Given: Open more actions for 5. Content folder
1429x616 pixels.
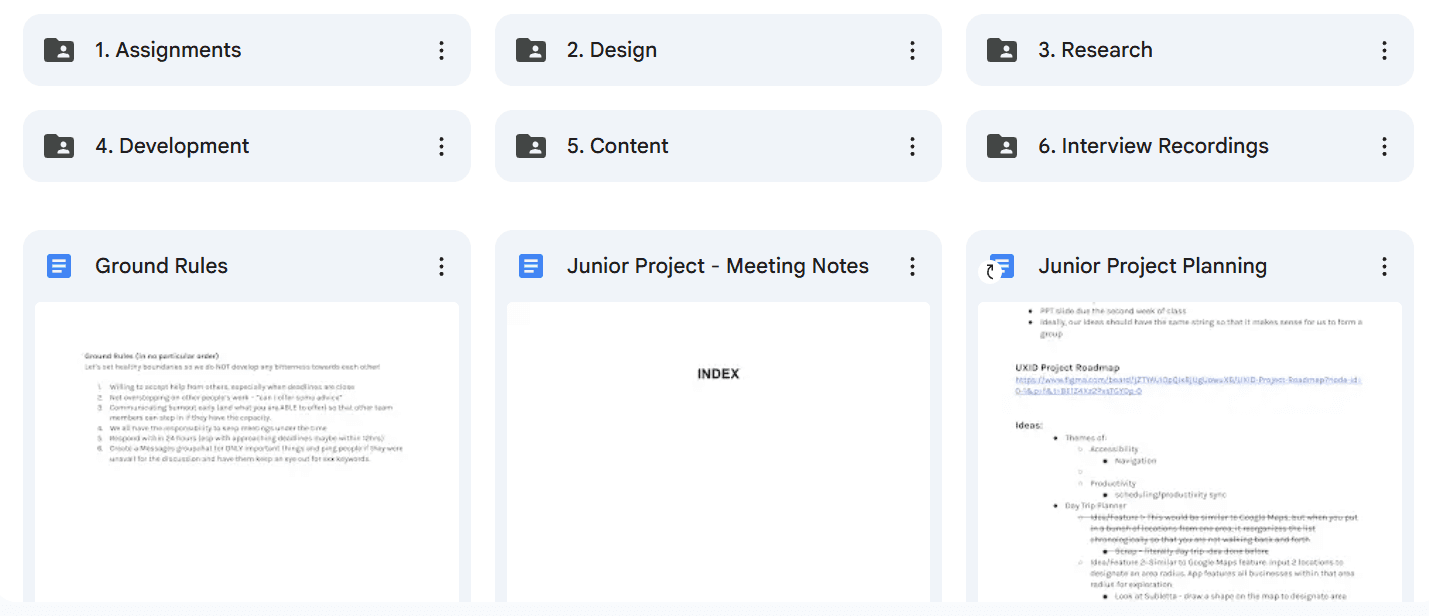Looking at the screenshot, I should 912,146.
